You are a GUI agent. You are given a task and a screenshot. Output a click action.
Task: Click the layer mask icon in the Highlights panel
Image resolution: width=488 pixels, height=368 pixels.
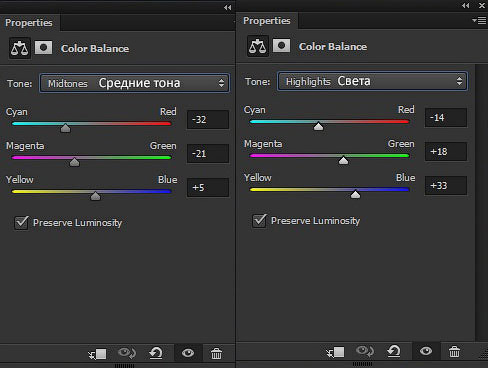(281, 46)
